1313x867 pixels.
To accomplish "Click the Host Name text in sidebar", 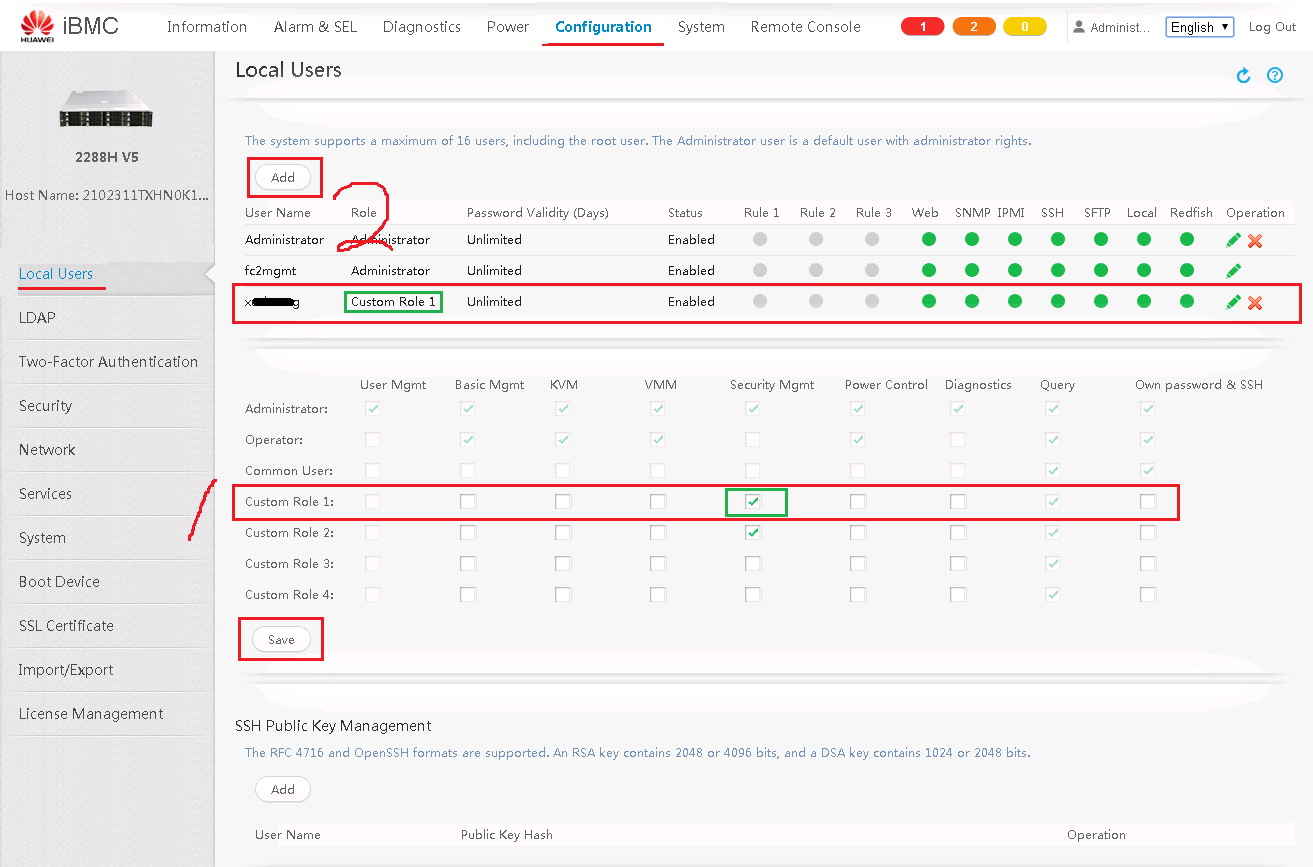I will point(107,195).
